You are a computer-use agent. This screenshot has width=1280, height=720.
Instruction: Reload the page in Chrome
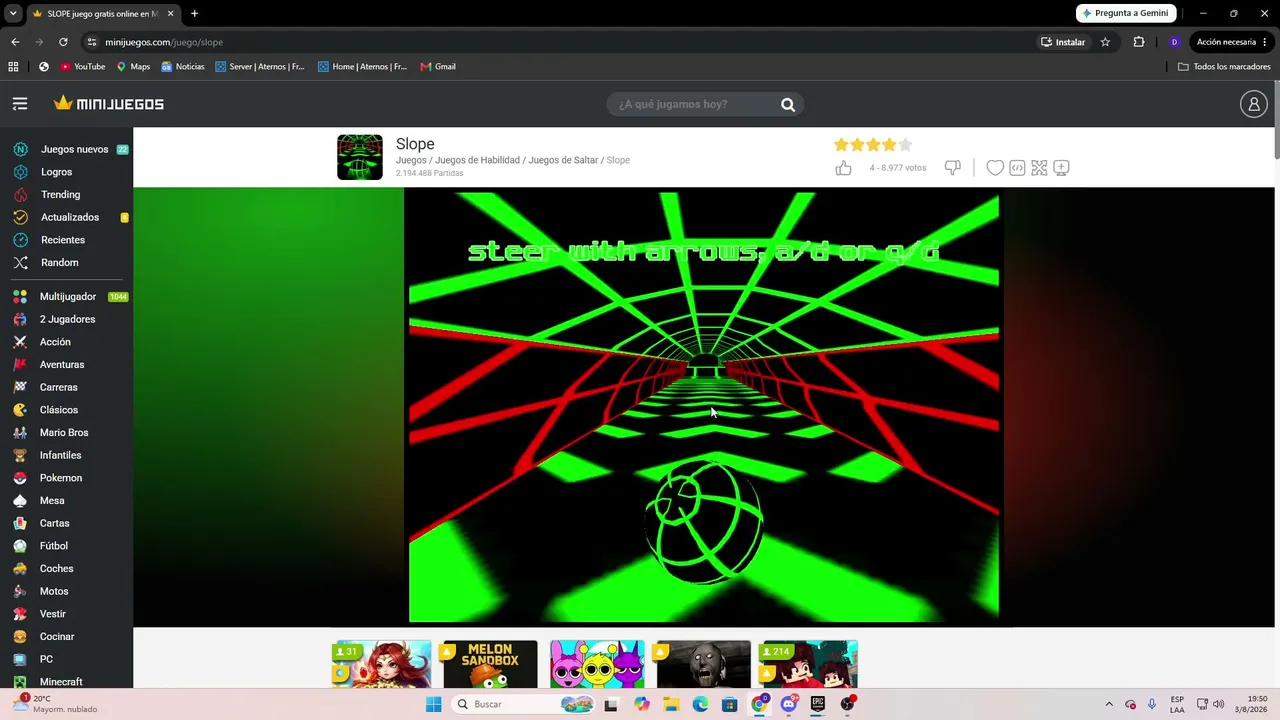coord(63,42)
